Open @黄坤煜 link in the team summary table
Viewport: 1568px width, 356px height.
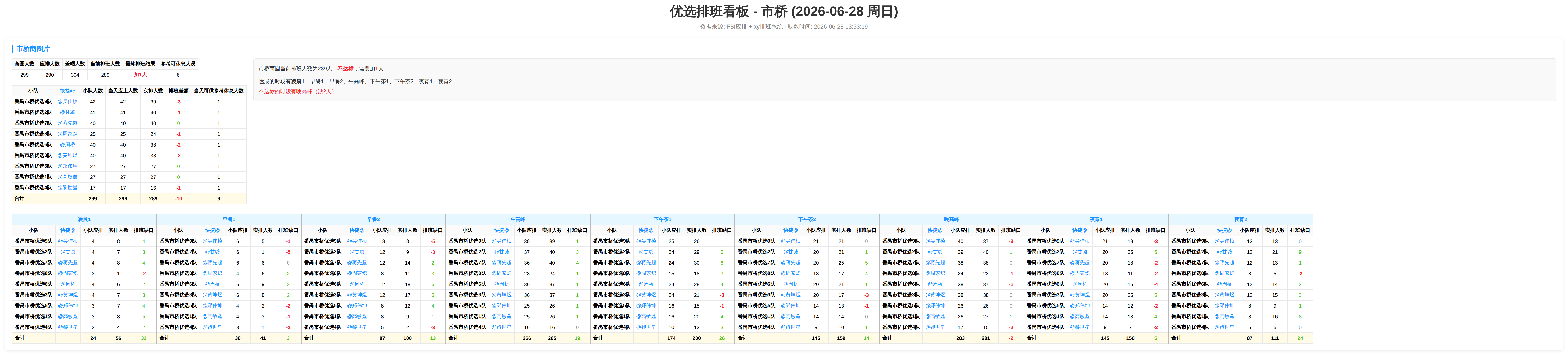68,155
